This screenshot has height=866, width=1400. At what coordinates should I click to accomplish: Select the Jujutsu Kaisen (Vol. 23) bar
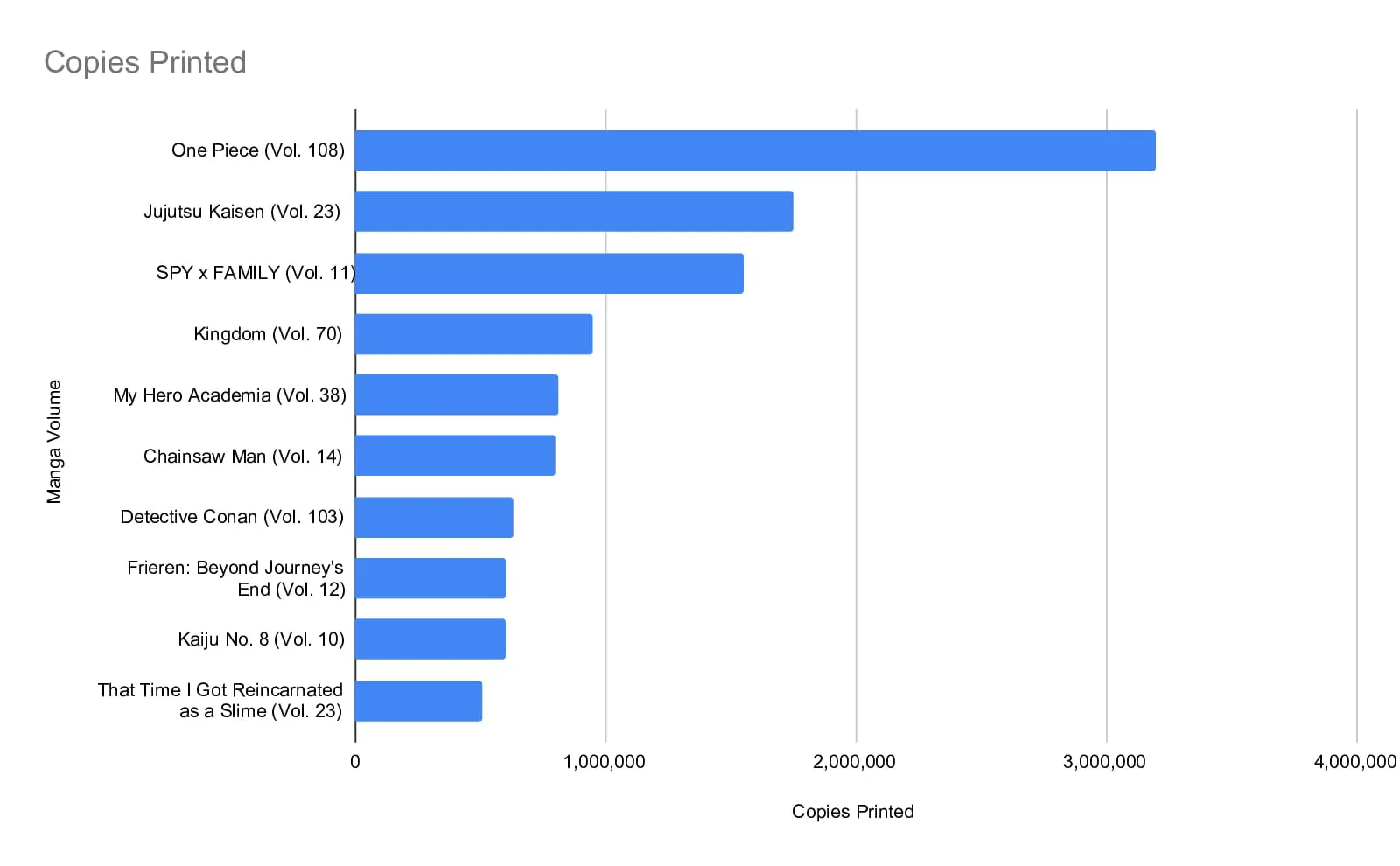[574, 212]
